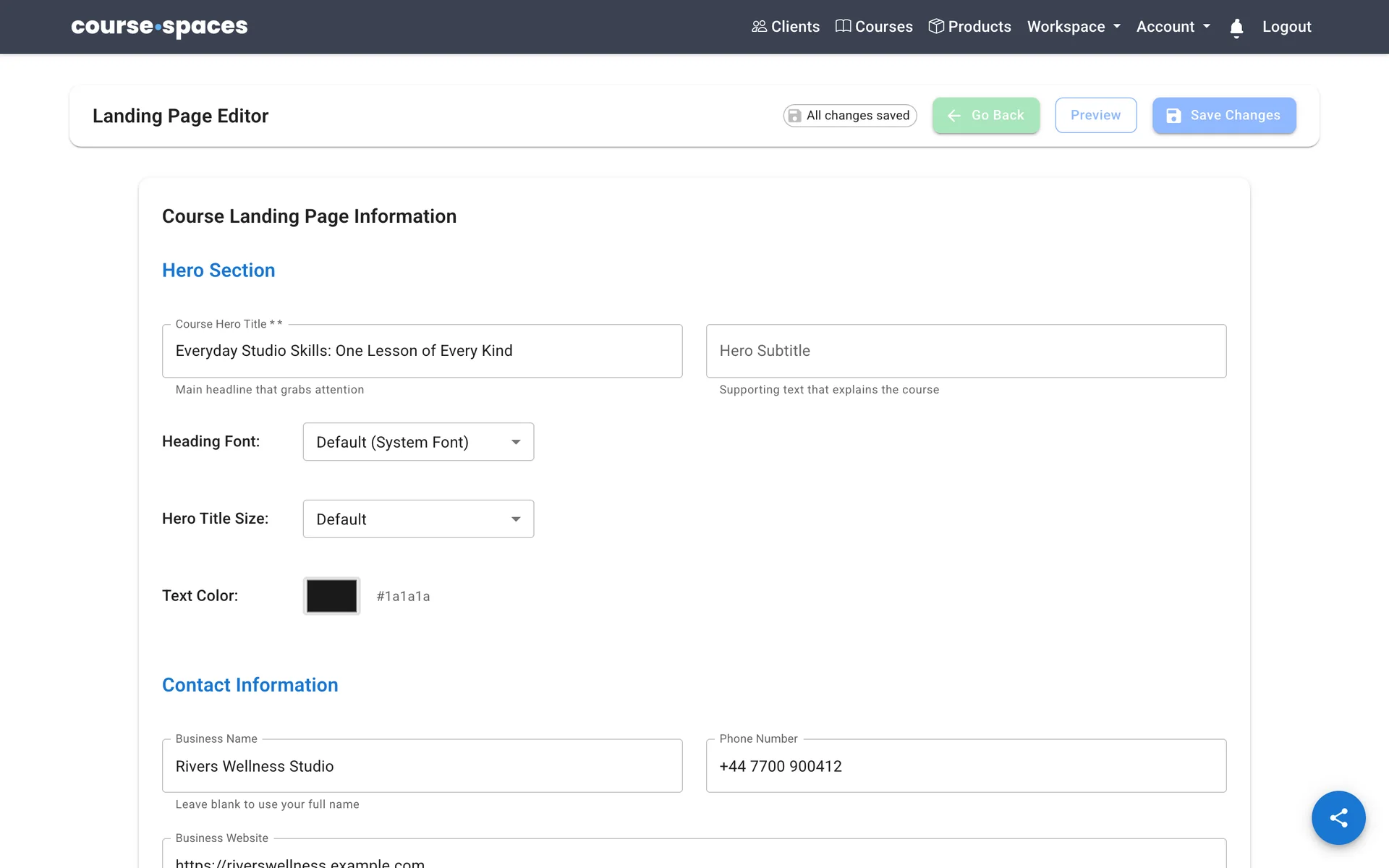Click the All changes saved status chip

tap(850, 116)
